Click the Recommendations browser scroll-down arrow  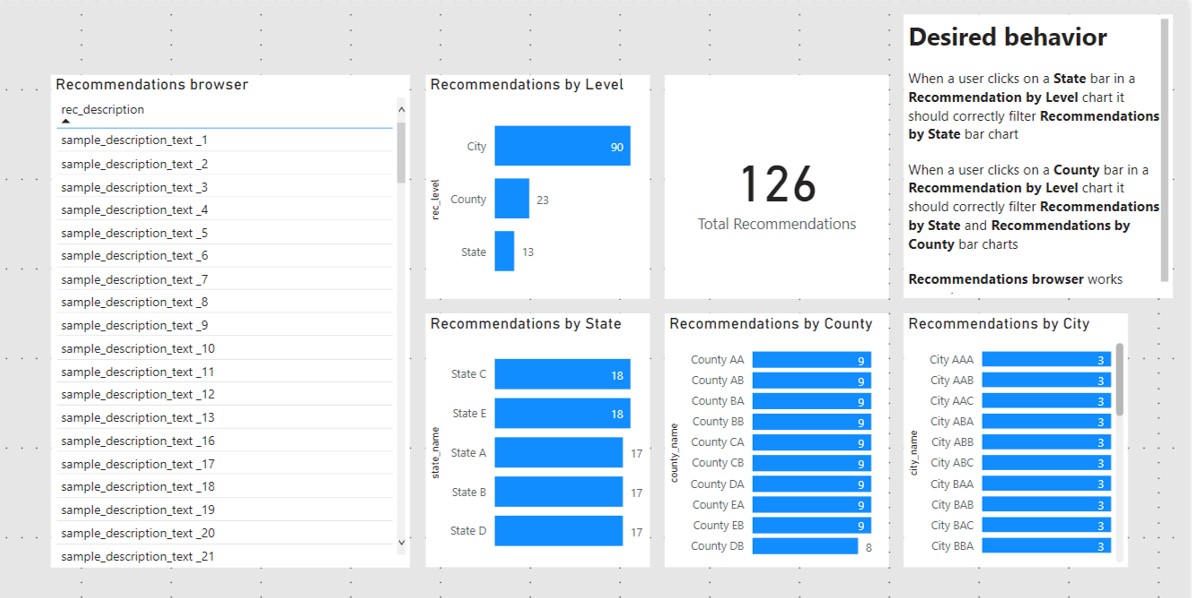click(401, 543)
